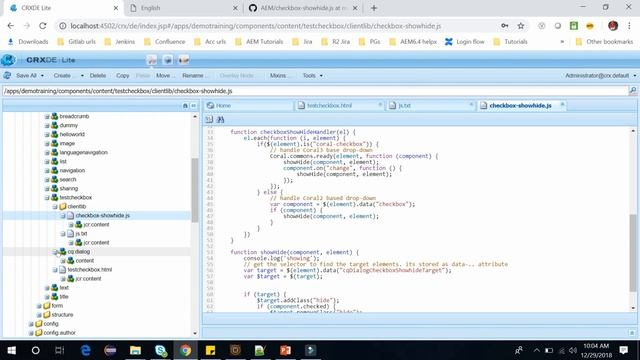Click the Delete button
This screenshot has height=360, width=640.
click(98, 76)
